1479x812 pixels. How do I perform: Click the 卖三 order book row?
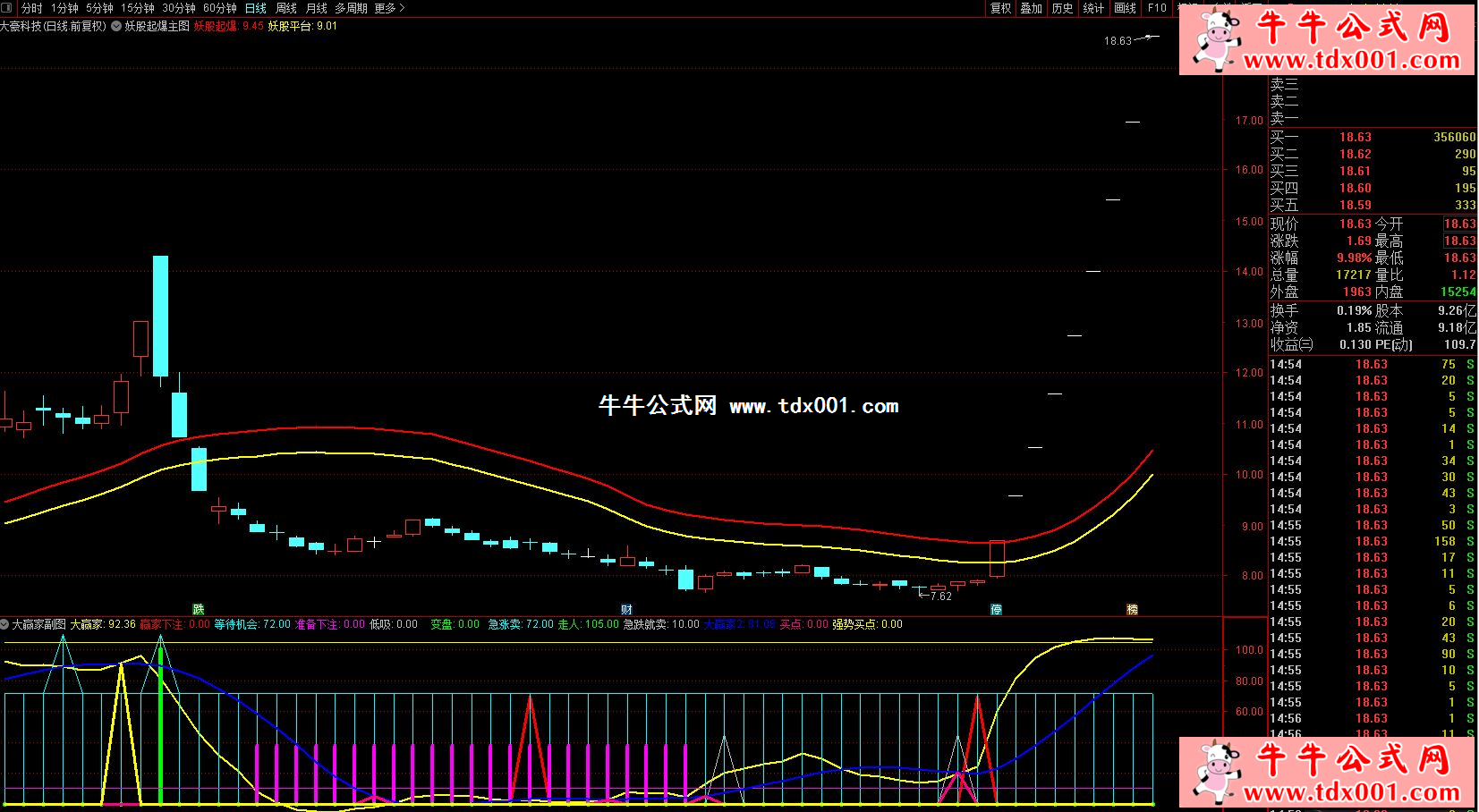coord(1373,85)
